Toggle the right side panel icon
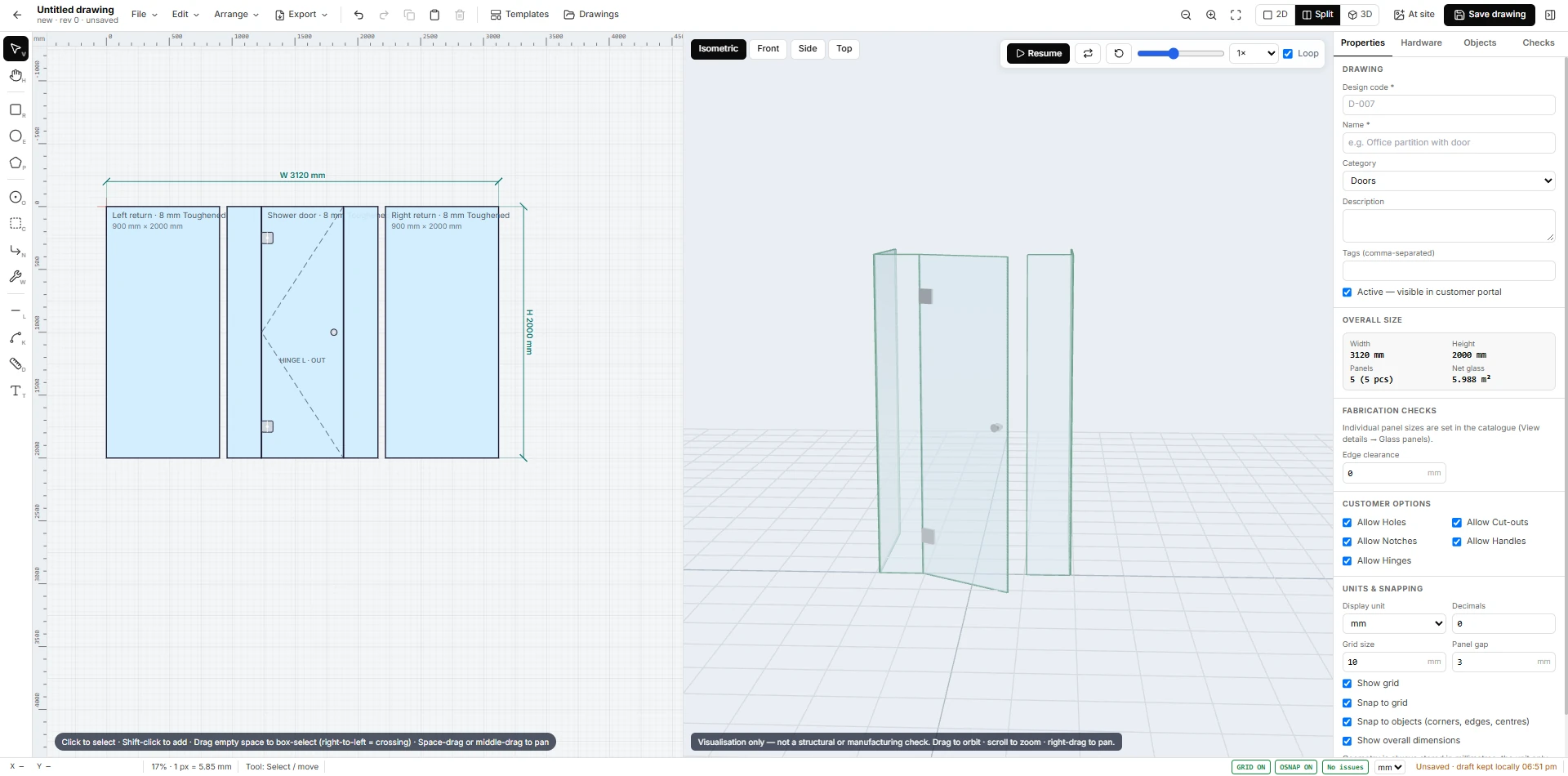This screenshot has height=776, width=1568. [x=1550, y=15]
